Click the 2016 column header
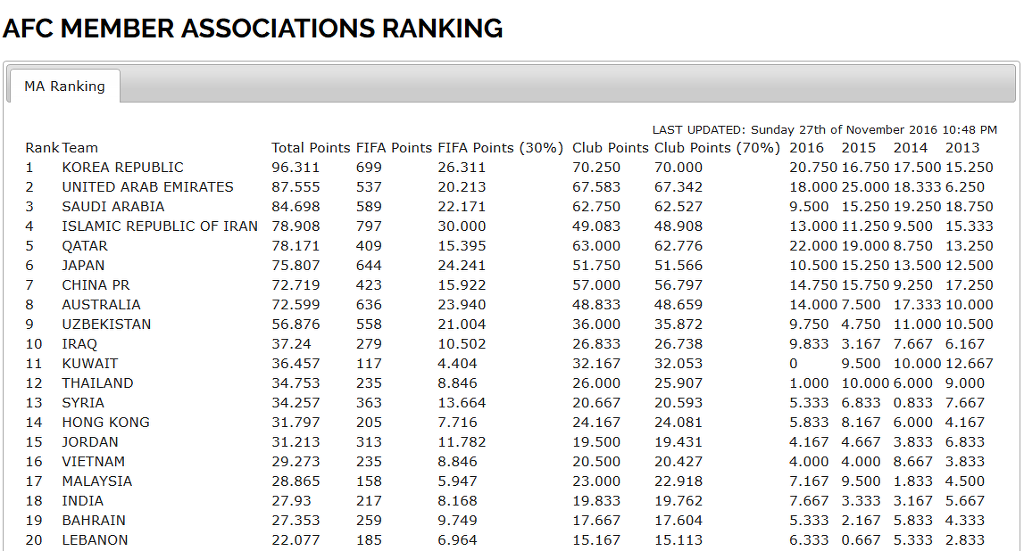The width and height of the screenshot is (1024, 551). pos(807,148)
